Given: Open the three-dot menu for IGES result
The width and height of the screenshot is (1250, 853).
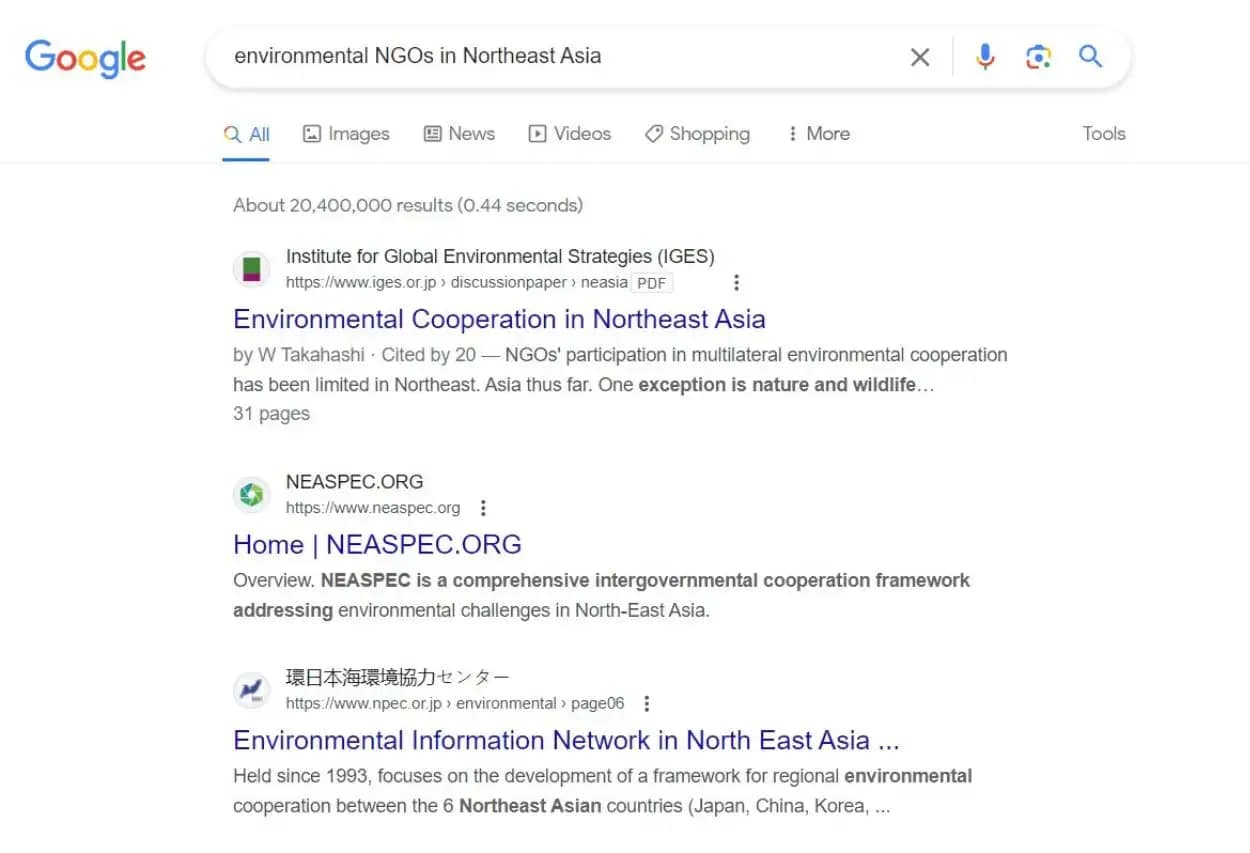Looking at the screenshot, I should tap(737, 283).
